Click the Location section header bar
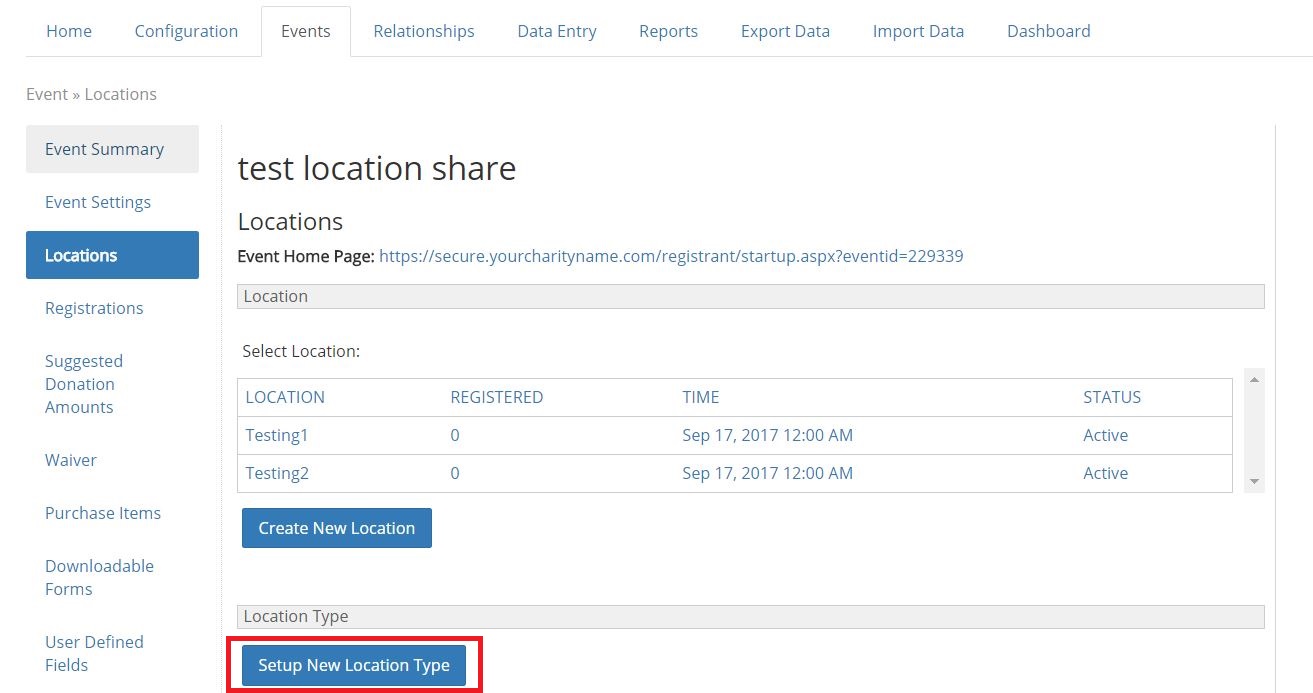Image resolution: width=1313 pixels, height=693 pixels. (751, 296)
